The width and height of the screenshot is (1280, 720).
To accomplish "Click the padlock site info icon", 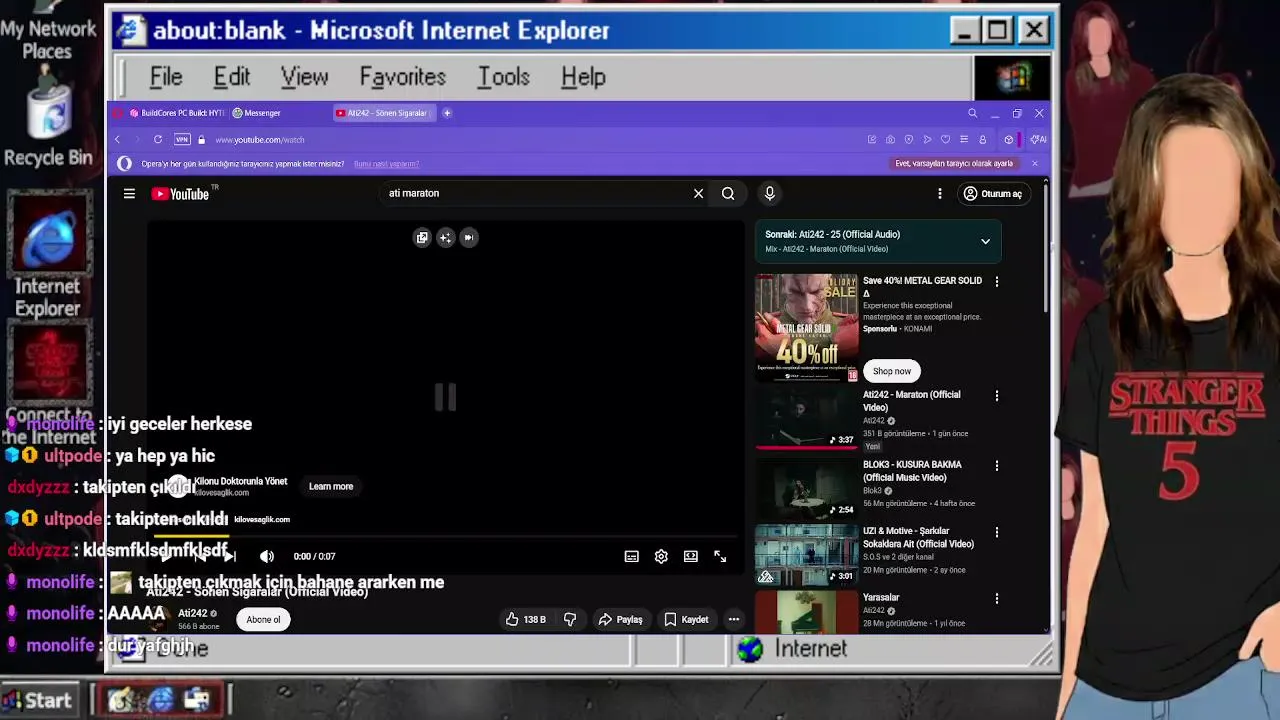I will 201,140.
